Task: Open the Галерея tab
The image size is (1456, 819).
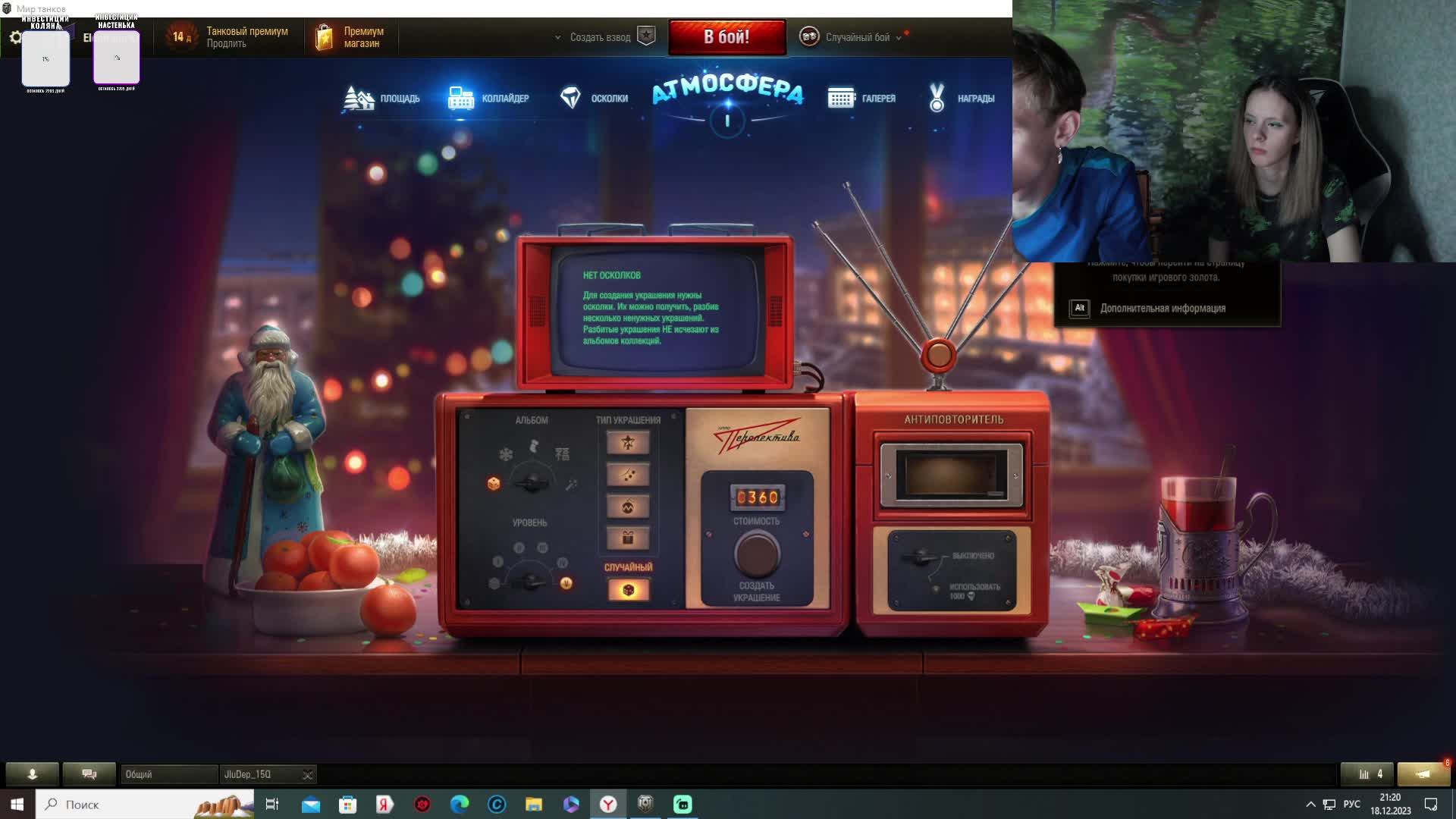Action: (x=861, y=99)
